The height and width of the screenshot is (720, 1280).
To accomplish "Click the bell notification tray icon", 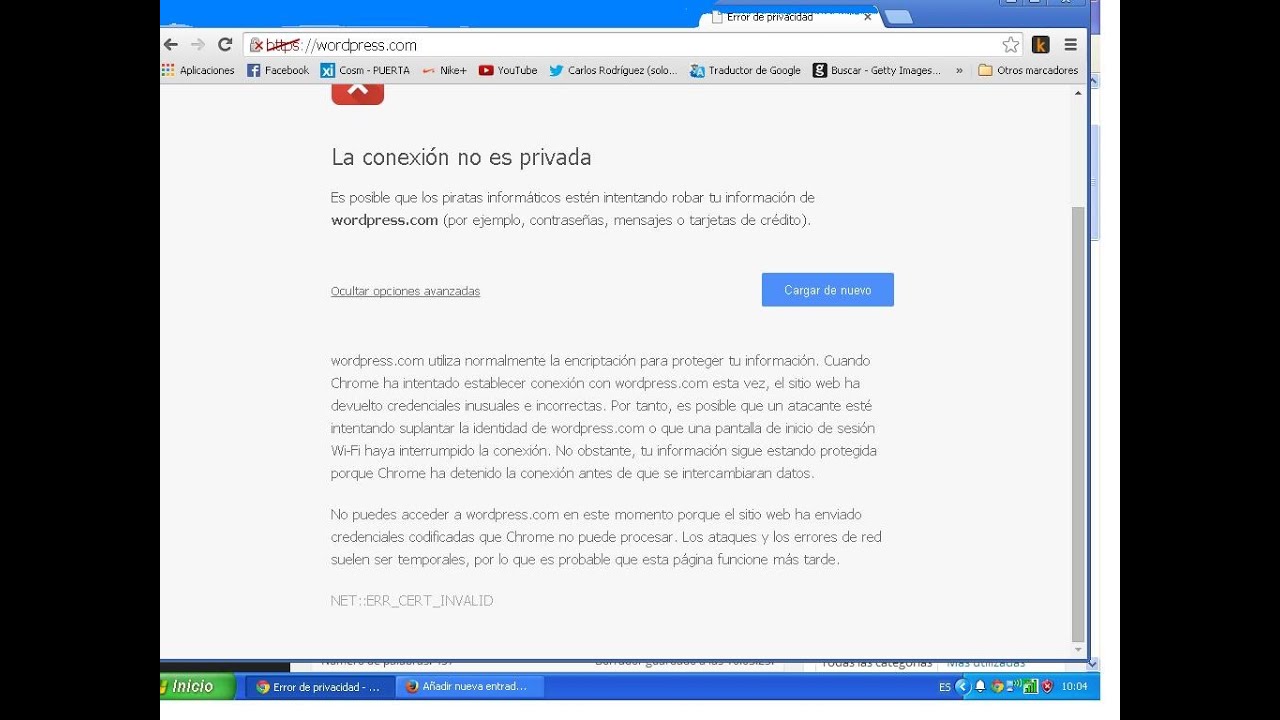I will pyautogui.click(x=981, y=687).
